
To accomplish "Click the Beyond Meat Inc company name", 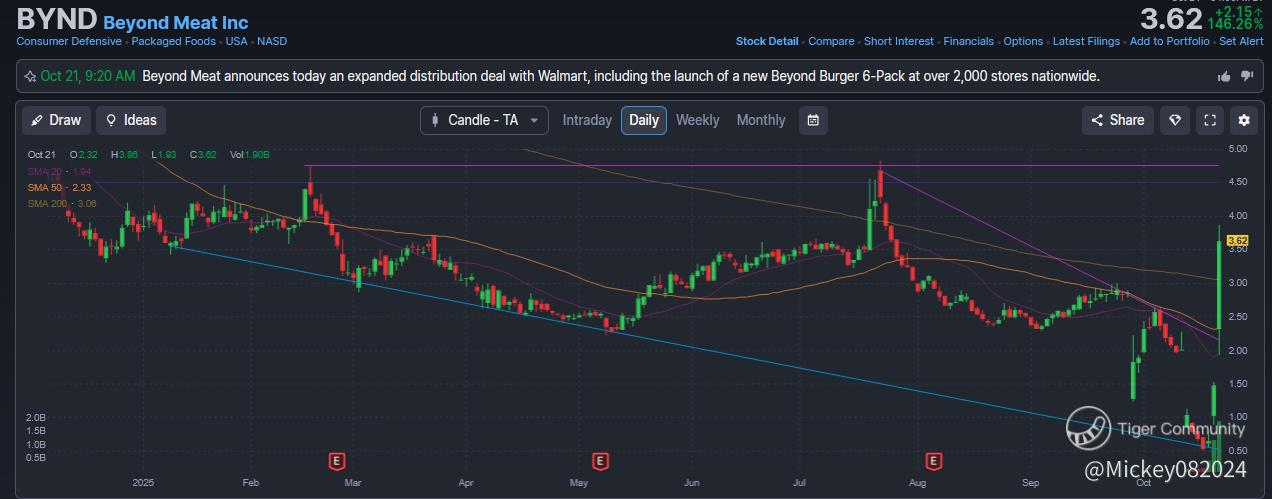I will click(176, 22).
